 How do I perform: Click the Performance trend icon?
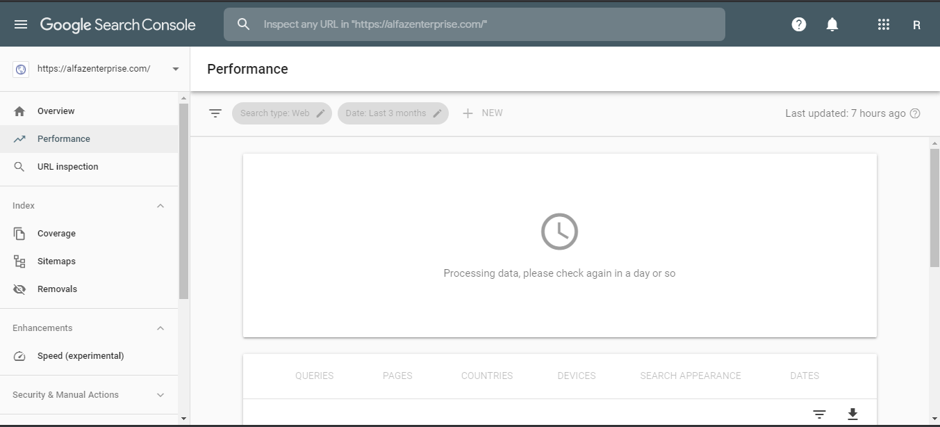coord(19,139)
